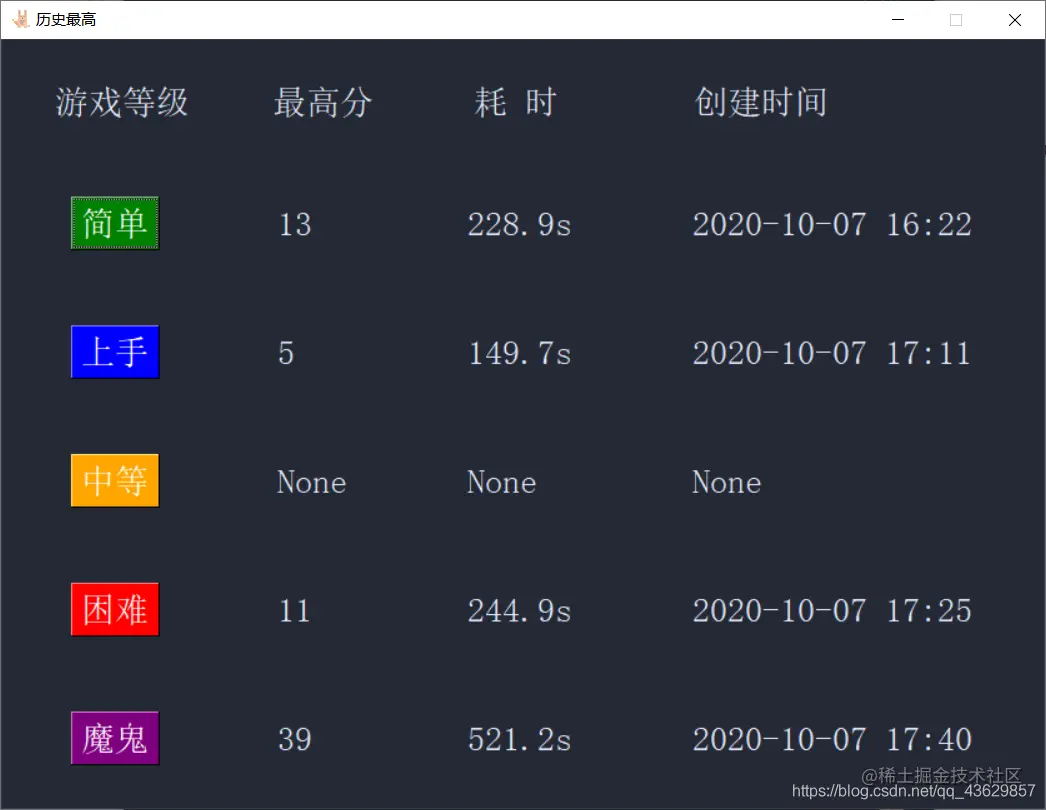1046x810 pixels.
Task: Click the 创建时间 column header
Action: pos(760,102)
